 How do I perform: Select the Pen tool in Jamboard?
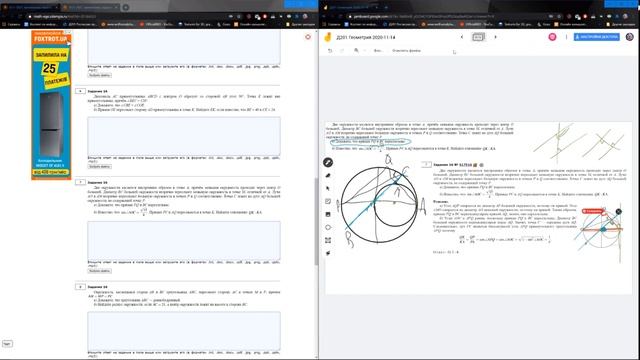tap(328, 162)
